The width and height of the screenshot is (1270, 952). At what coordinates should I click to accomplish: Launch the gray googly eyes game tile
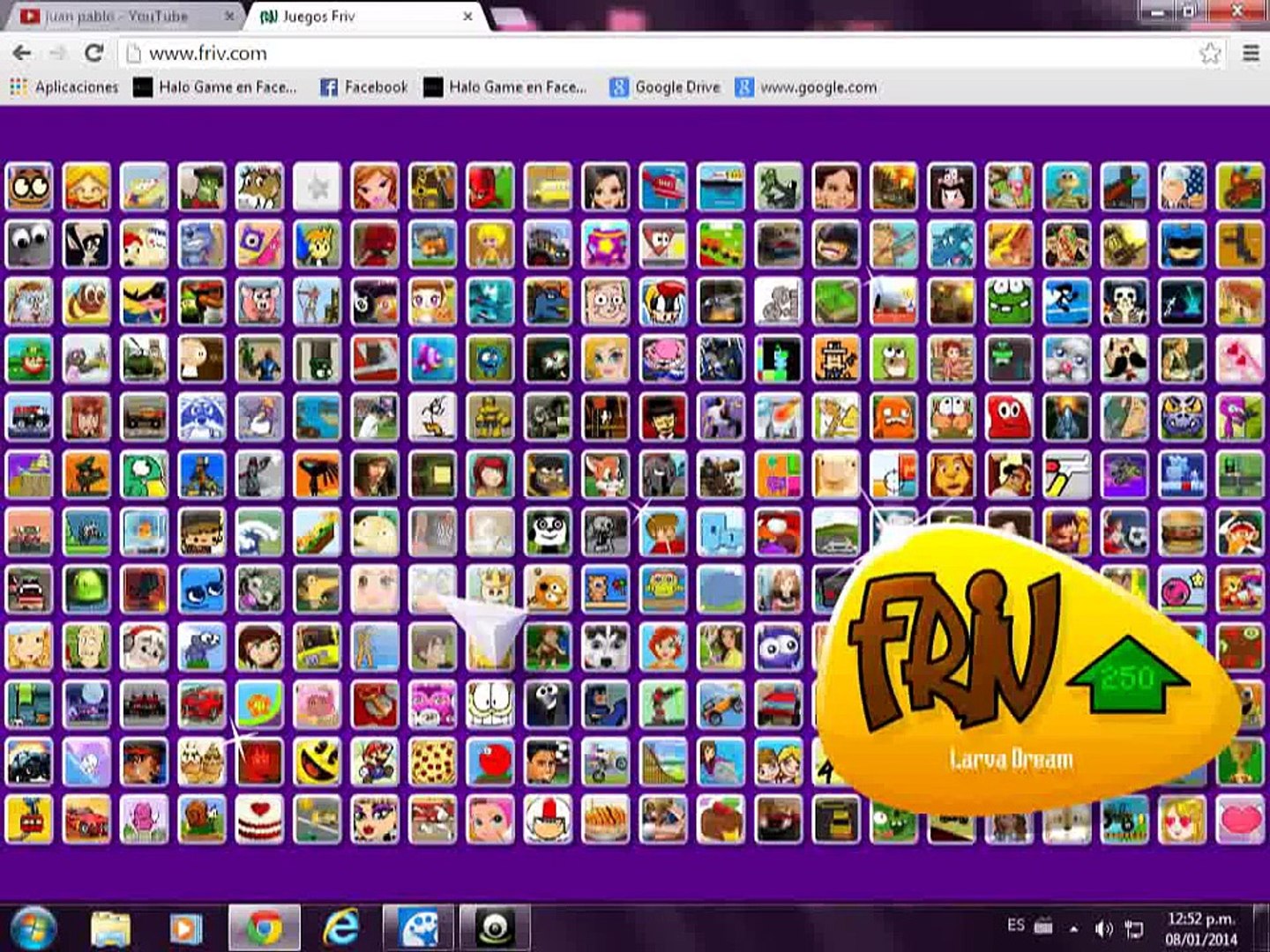coord(29,244)
